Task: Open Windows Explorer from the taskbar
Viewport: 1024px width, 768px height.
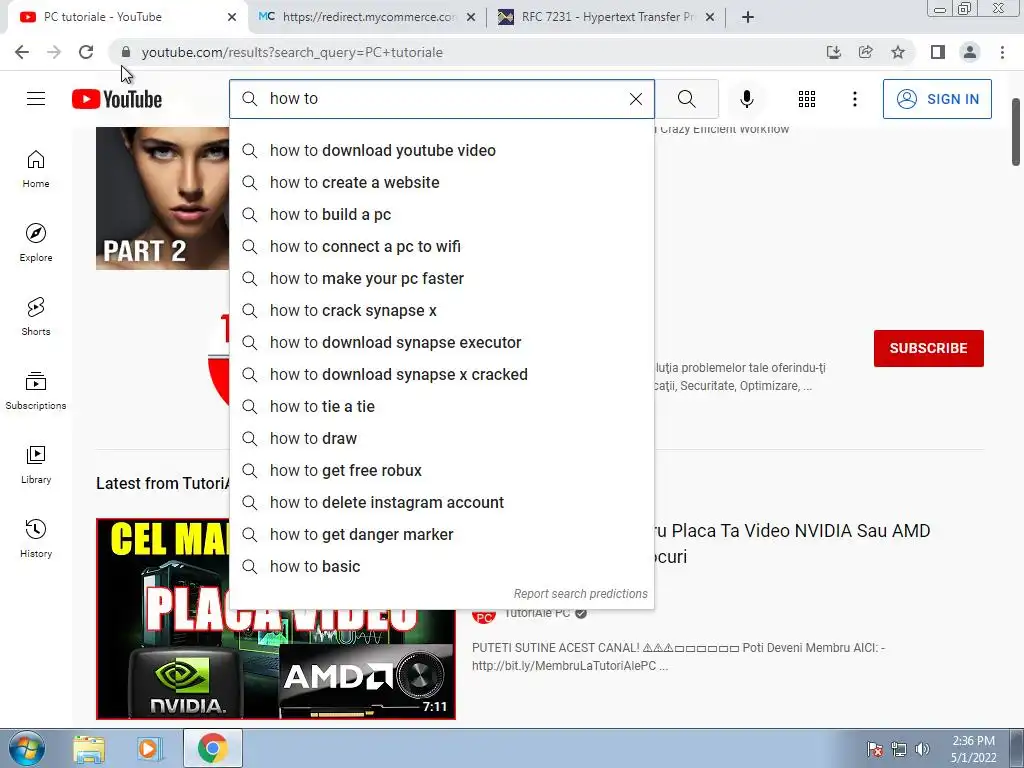Action: tap(89, 748)
